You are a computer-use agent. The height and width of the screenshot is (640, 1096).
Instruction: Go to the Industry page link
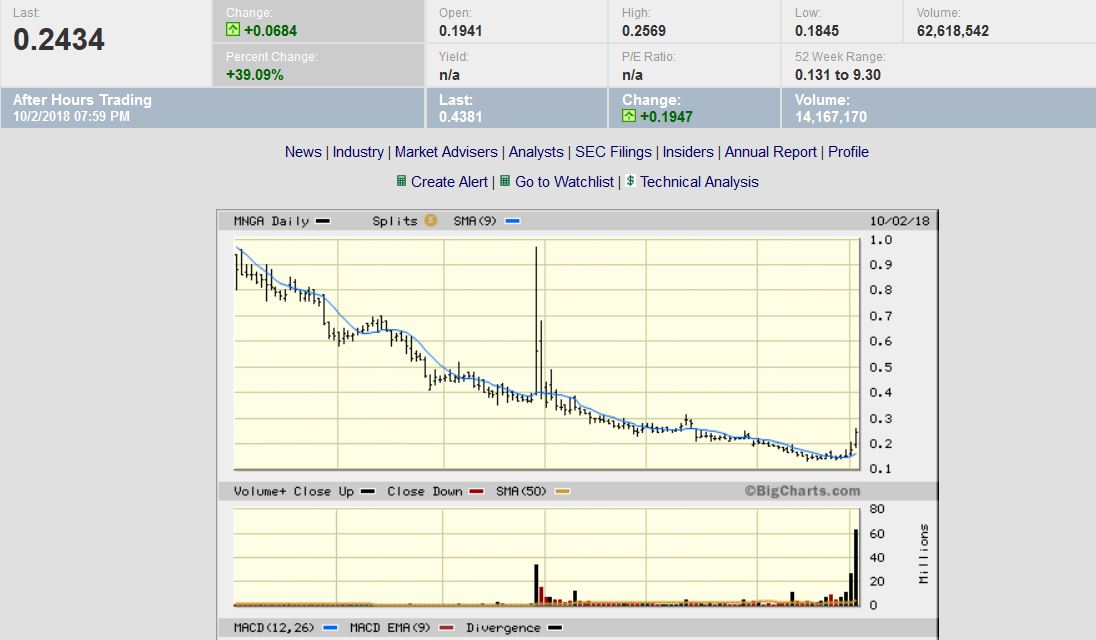(x=358, y=152)
